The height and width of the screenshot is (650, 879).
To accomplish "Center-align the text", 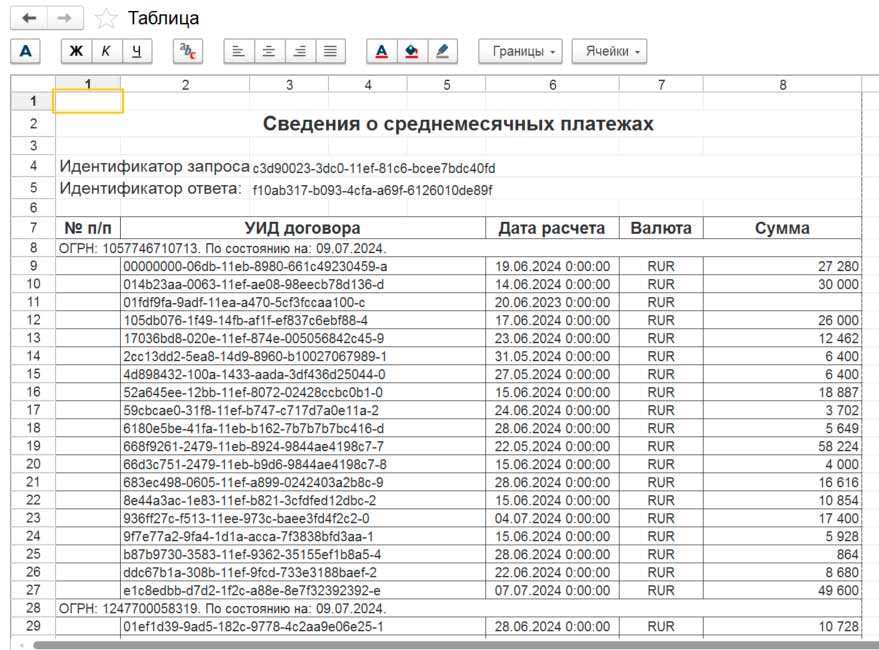I will pos(269,52).
